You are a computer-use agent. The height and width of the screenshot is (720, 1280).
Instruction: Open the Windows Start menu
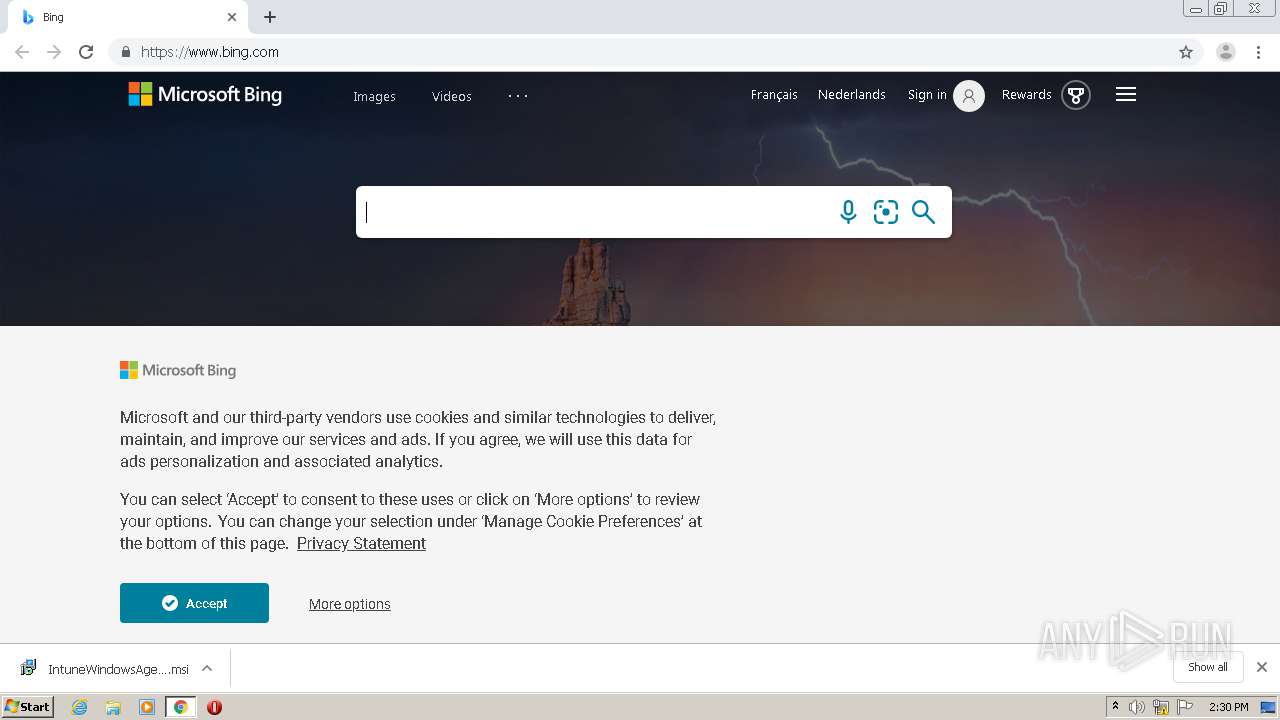coord(28,706)
